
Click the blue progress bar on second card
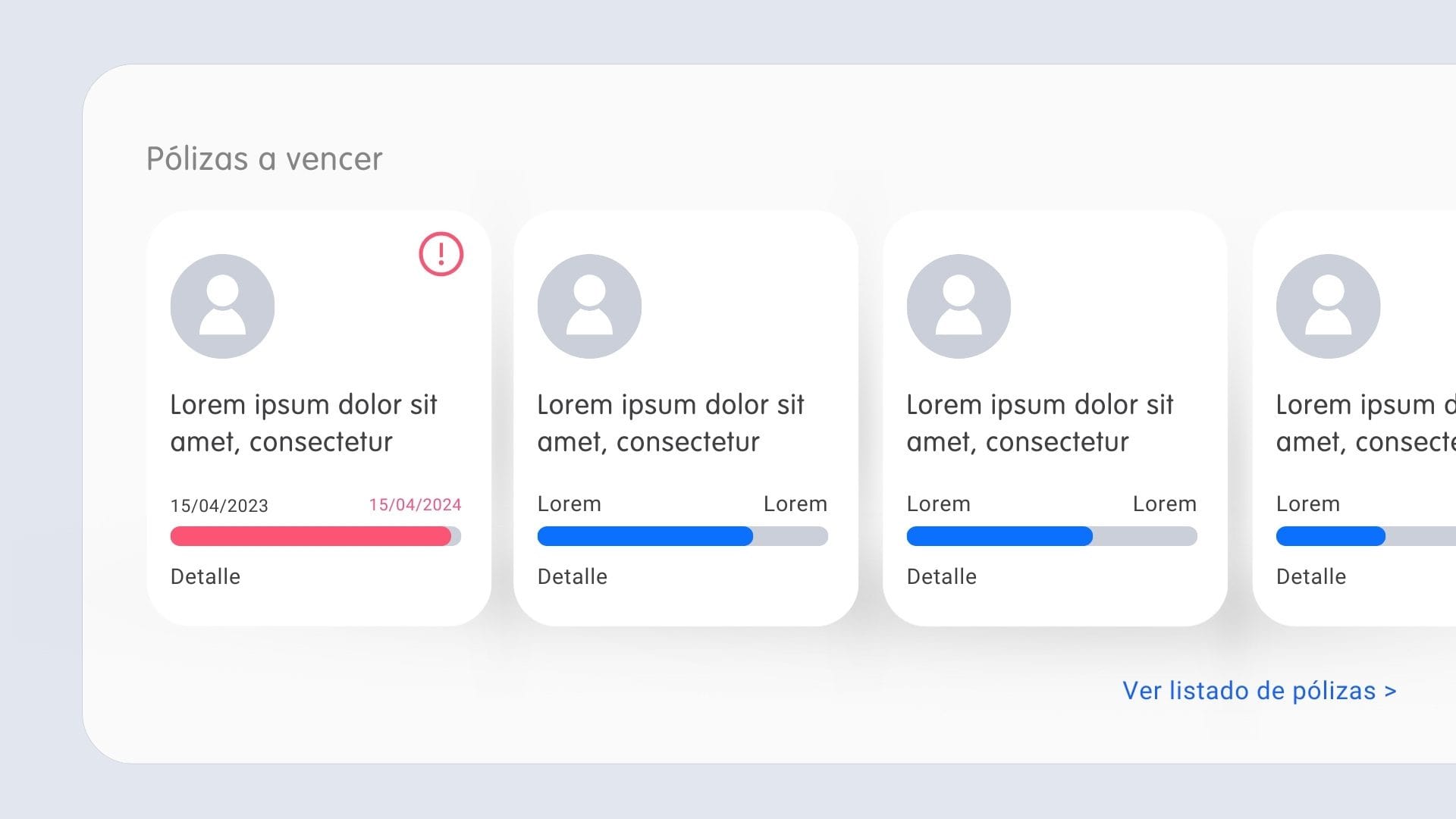pos(682,536)
